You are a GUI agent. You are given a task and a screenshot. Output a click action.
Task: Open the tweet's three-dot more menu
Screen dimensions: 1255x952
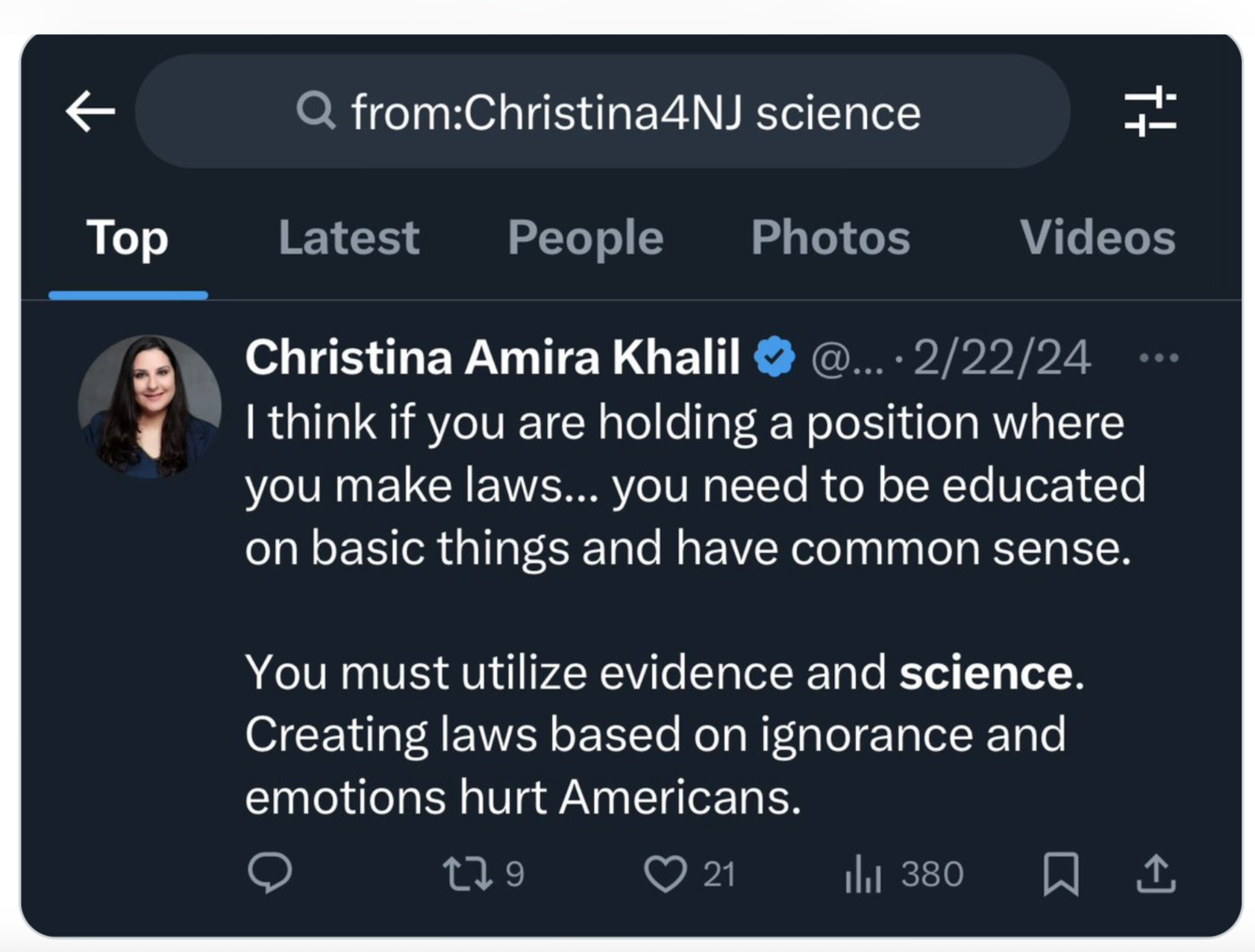point(1159,358)
